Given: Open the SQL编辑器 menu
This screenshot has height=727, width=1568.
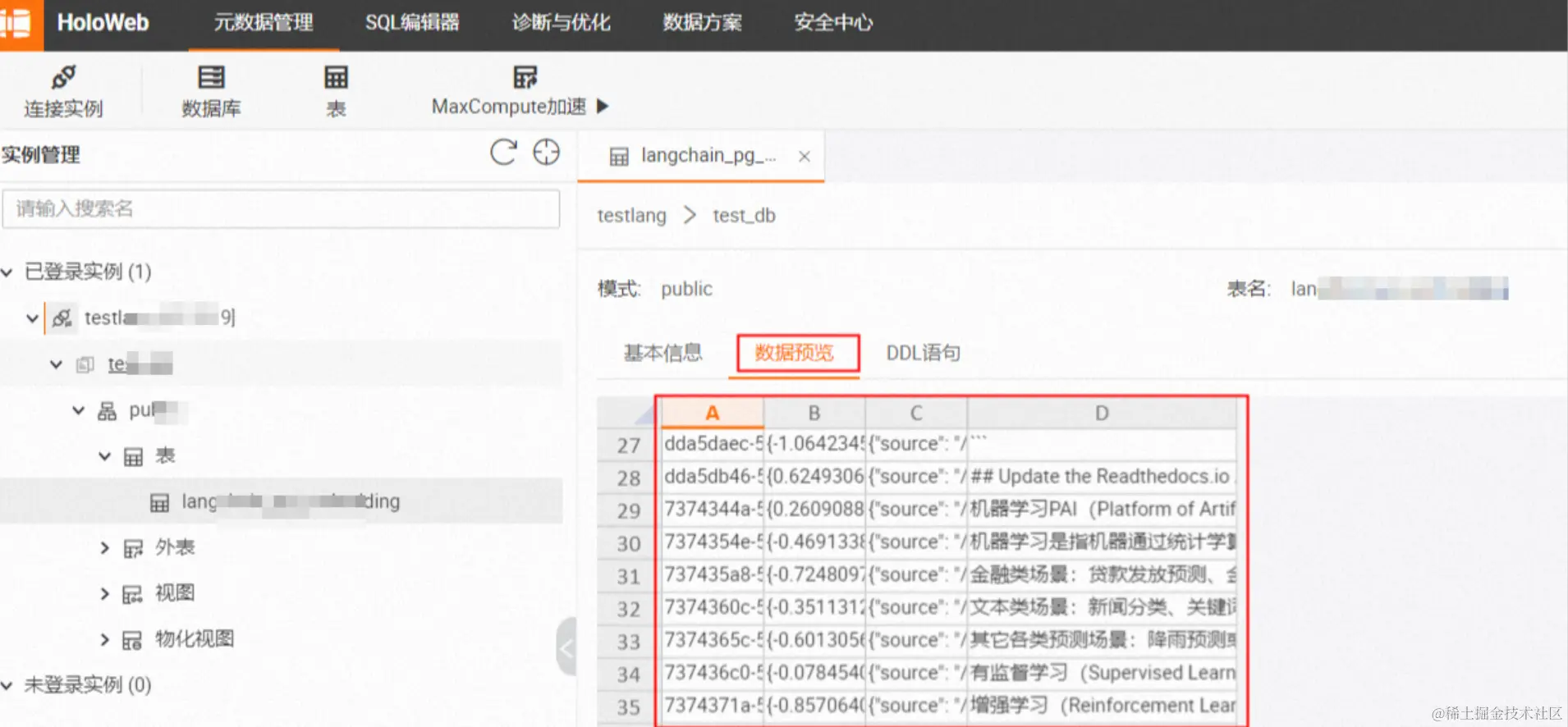Looking at the screenshot, I should tap(412, 23).
